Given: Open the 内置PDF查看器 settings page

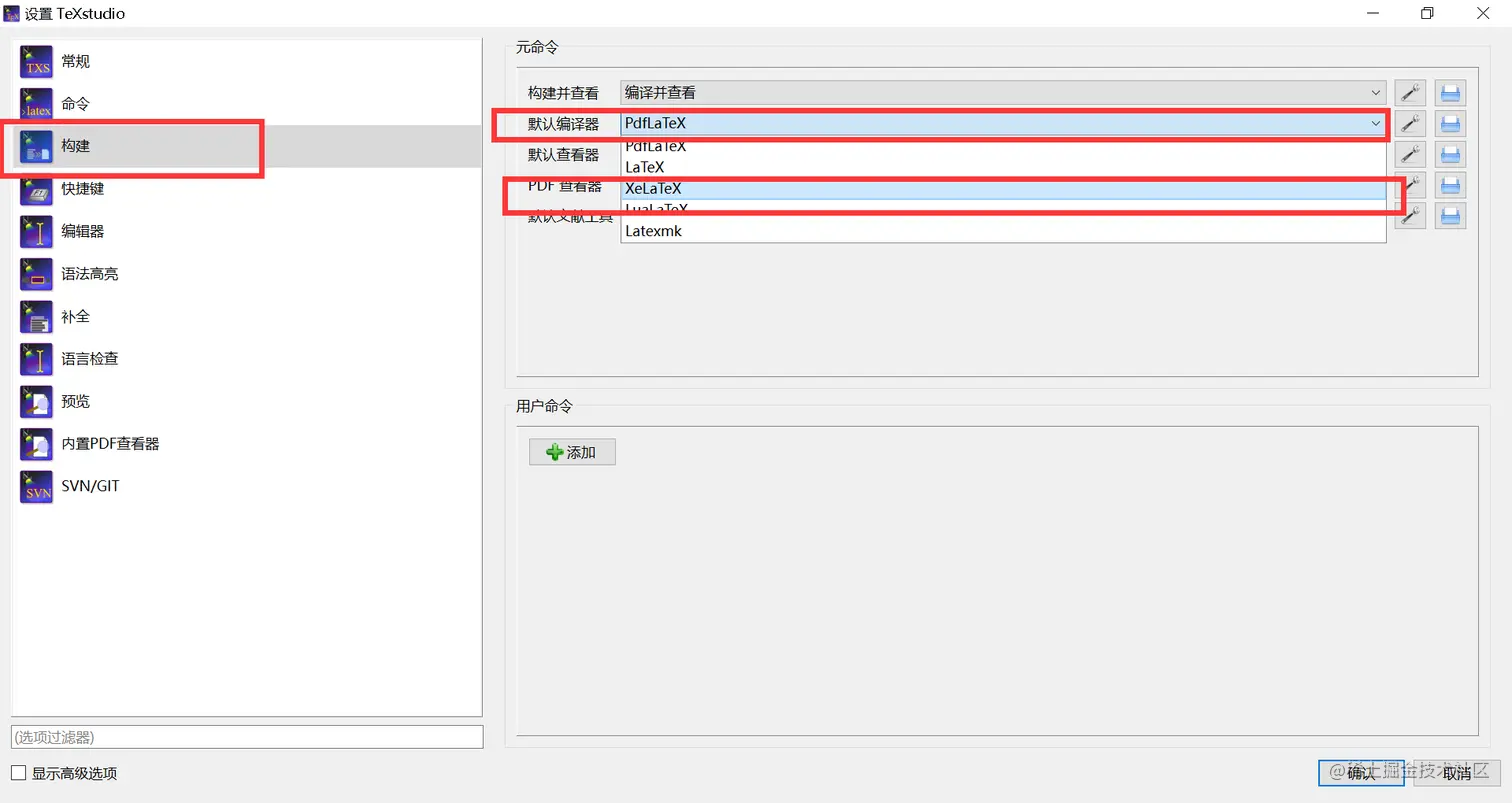Looking at the screenshot, I should coord(246,443).
